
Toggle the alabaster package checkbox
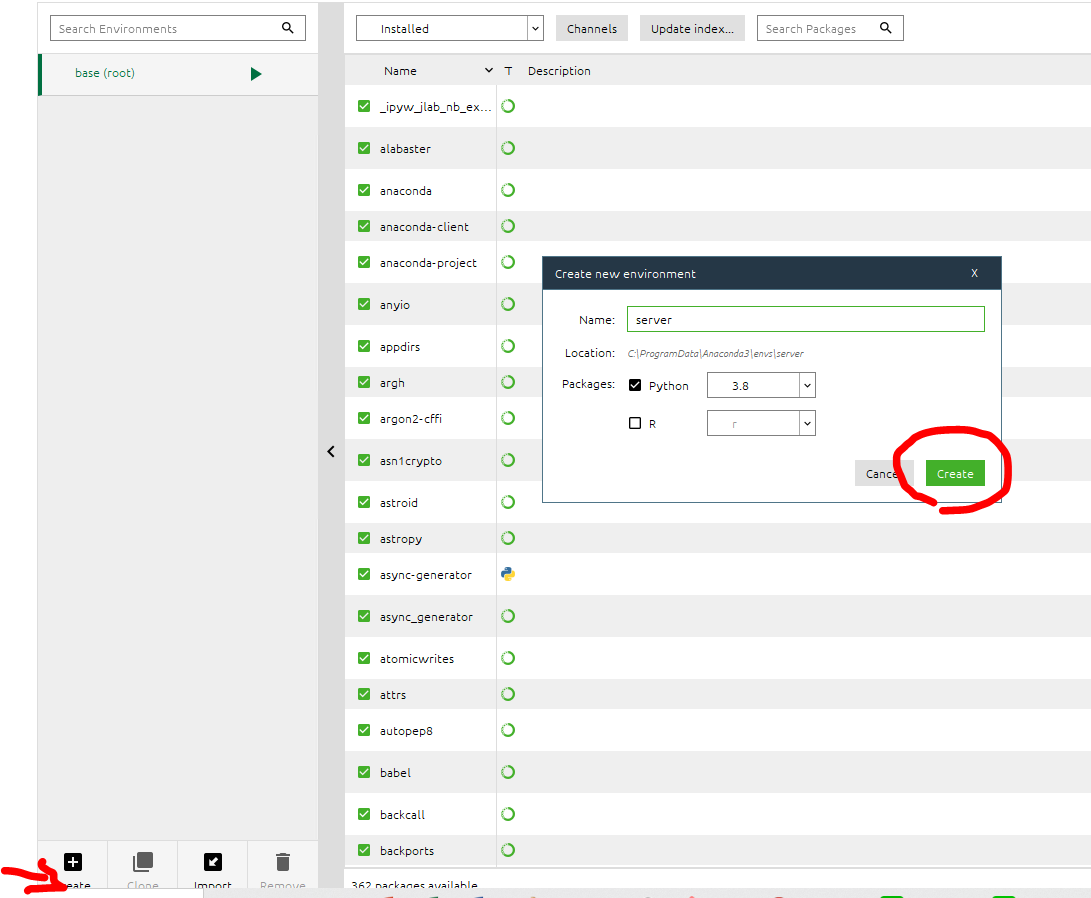[364, 148]
